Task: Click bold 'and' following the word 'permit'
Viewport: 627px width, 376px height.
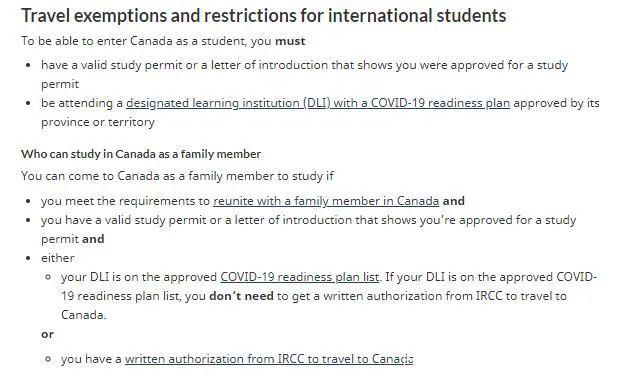Action: point(93,239)
